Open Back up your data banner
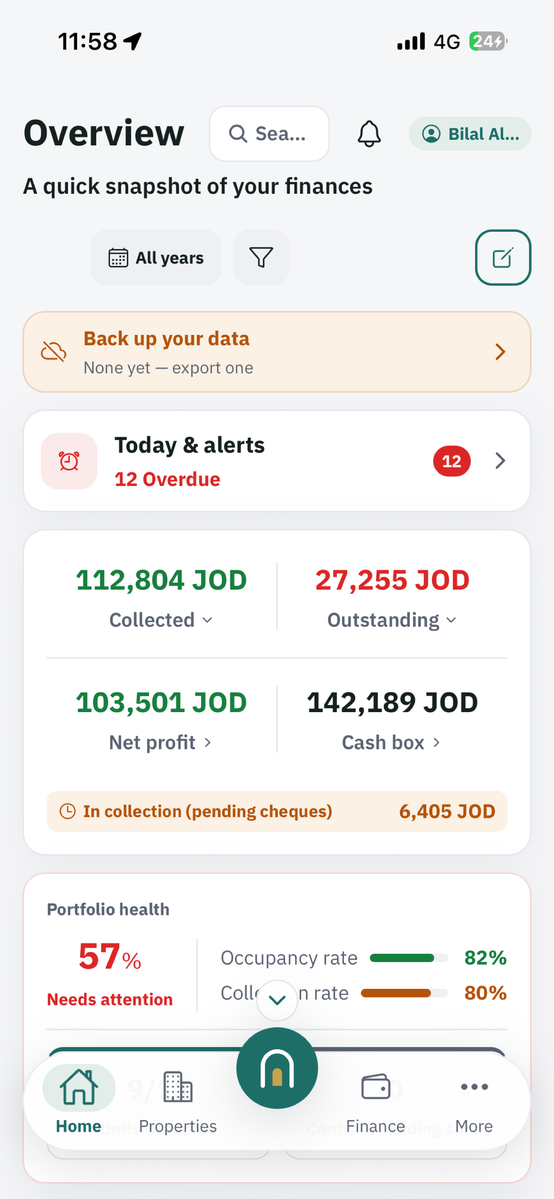 (277, 352)
